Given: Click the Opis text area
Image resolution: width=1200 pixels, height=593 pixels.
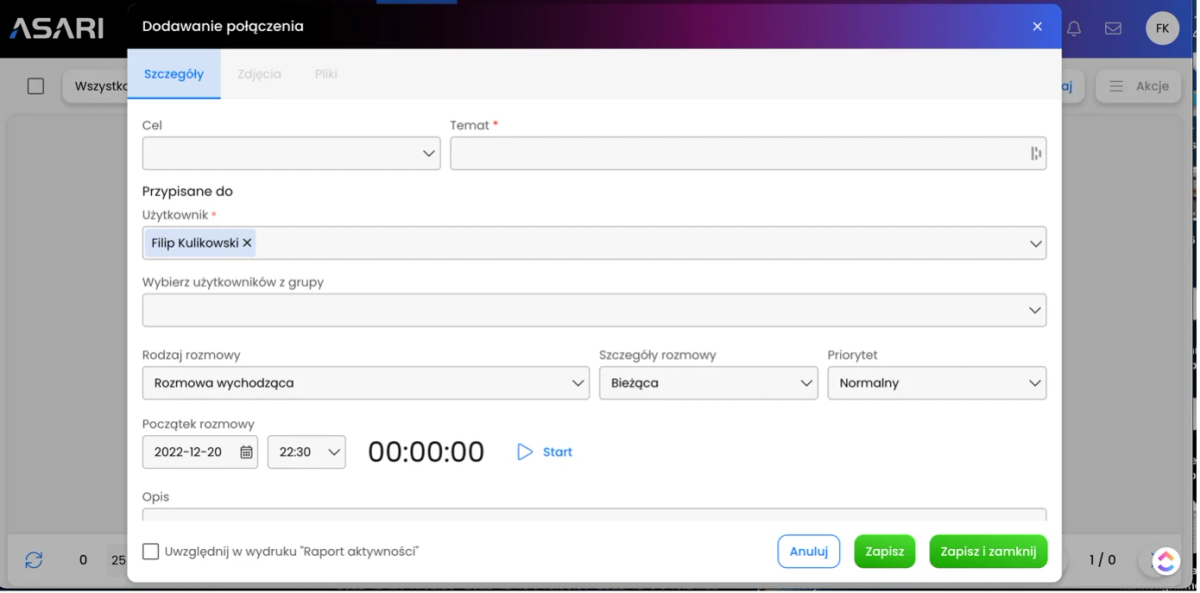Looking at the screenshot, I should (594, 514).
